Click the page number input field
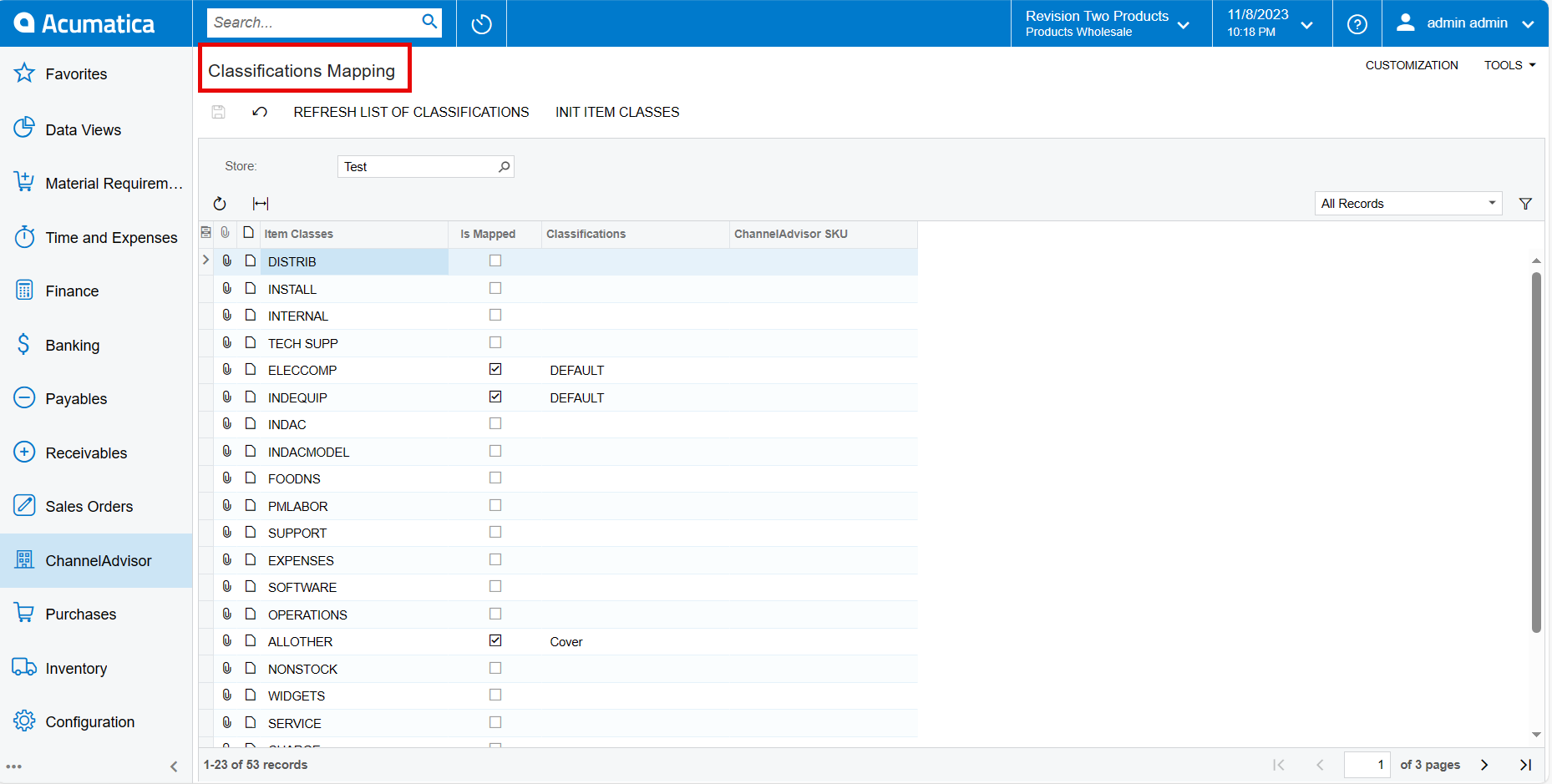Image resolution: width=1552 pixels, height=784 pixels. click(1367, 765)
